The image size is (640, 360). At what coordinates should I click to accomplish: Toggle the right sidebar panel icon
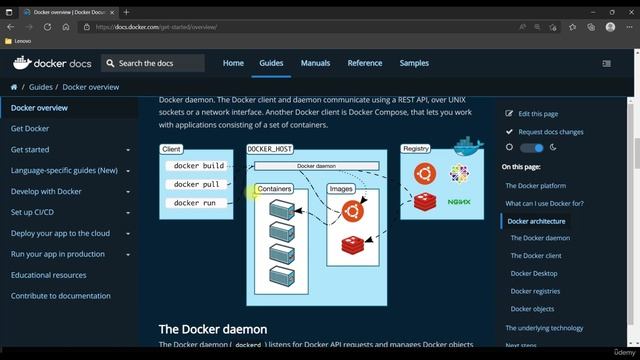pyautogui.click(x=607, y=63)
